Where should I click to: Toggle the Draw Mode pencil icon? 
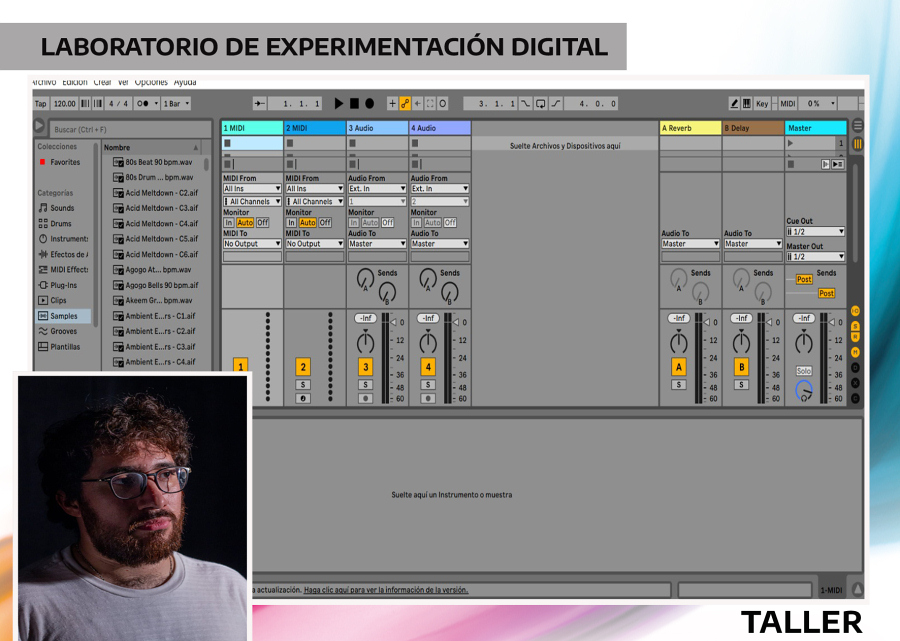[x=734, y=104]
